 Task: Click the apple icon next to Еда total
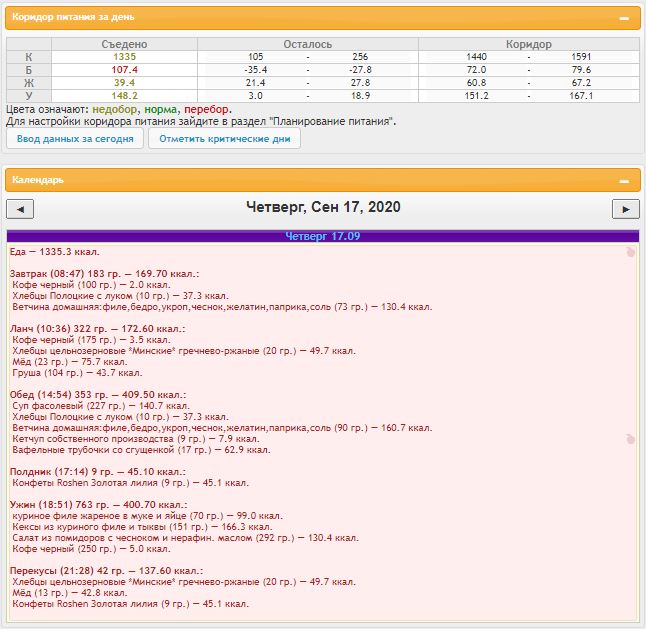630,252
